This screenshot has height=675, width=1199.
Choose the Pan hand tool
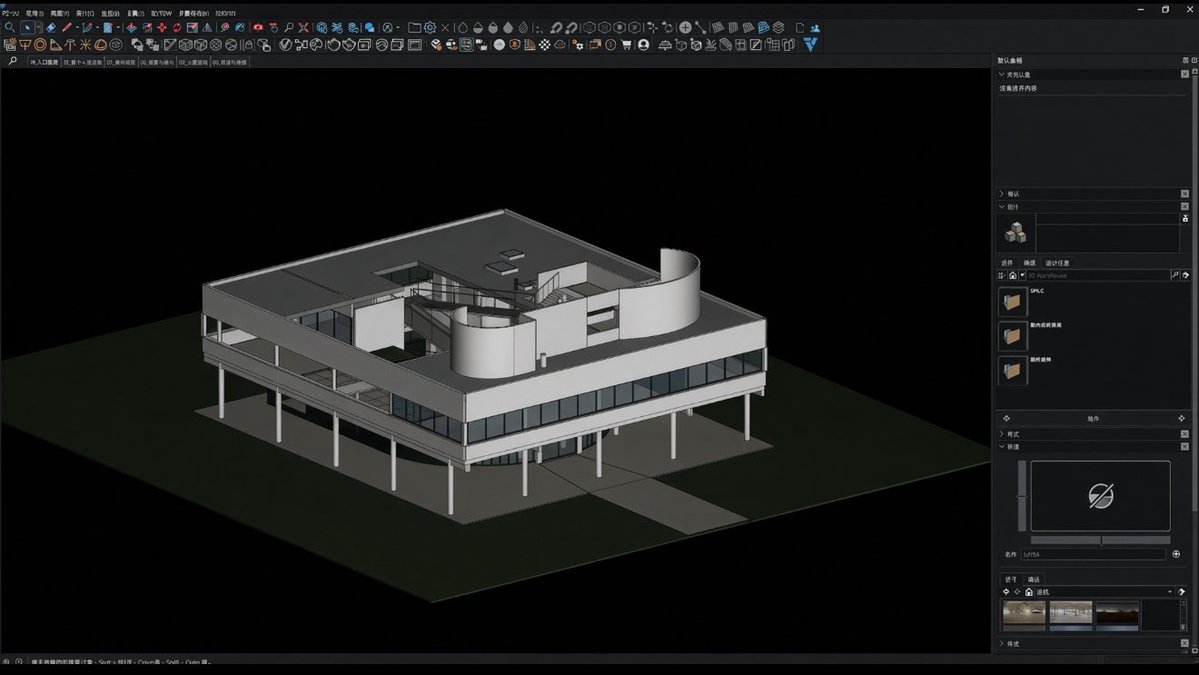point(273,28)
